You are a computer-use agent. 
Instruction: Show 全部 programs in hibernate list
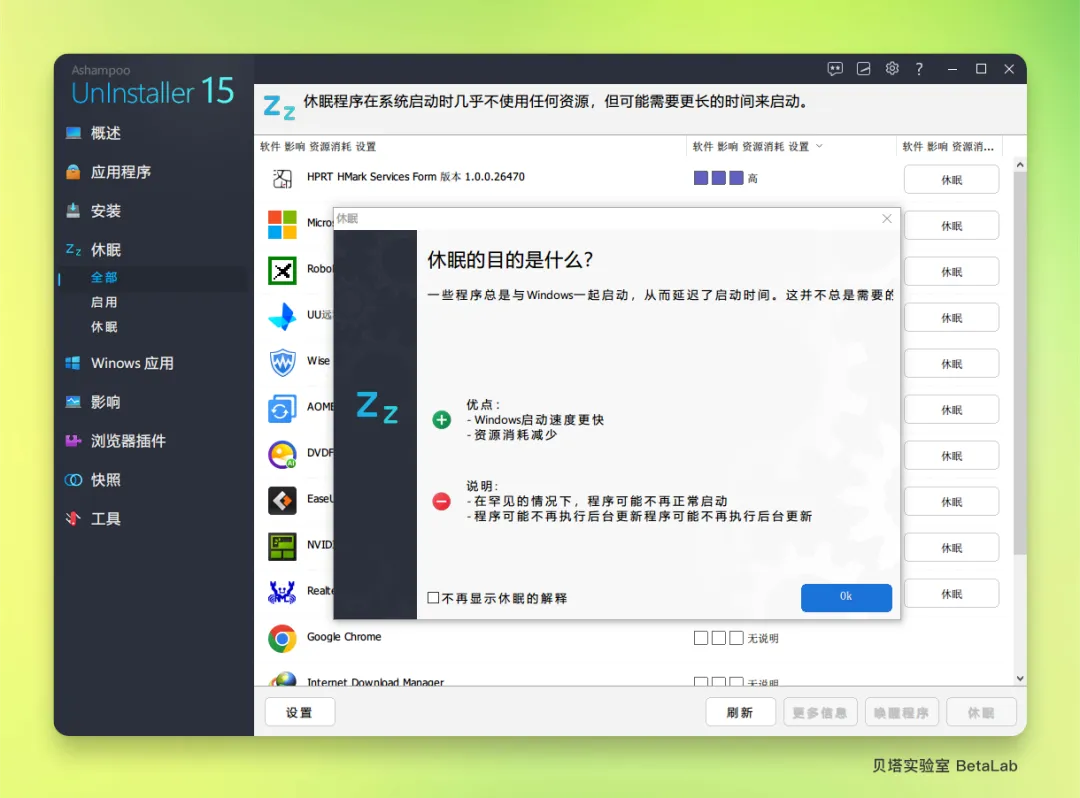(x=104, y=277)
